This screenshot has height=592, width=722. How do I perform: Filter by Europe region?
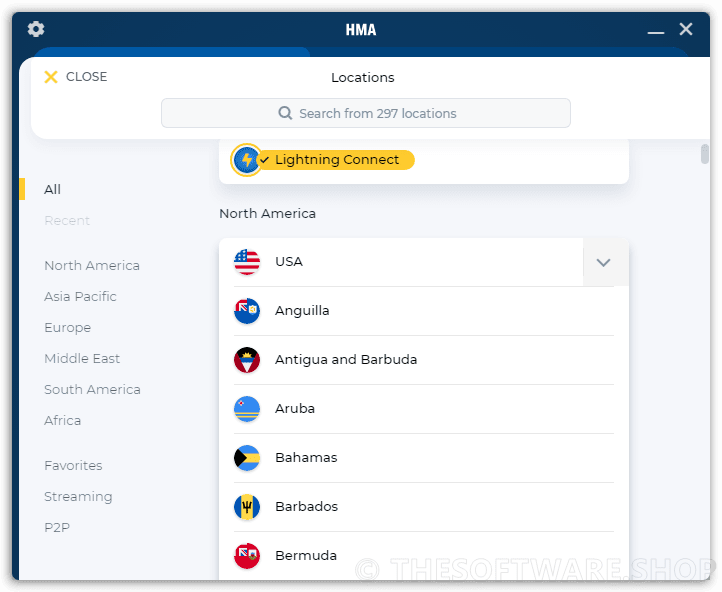point(67,328)
